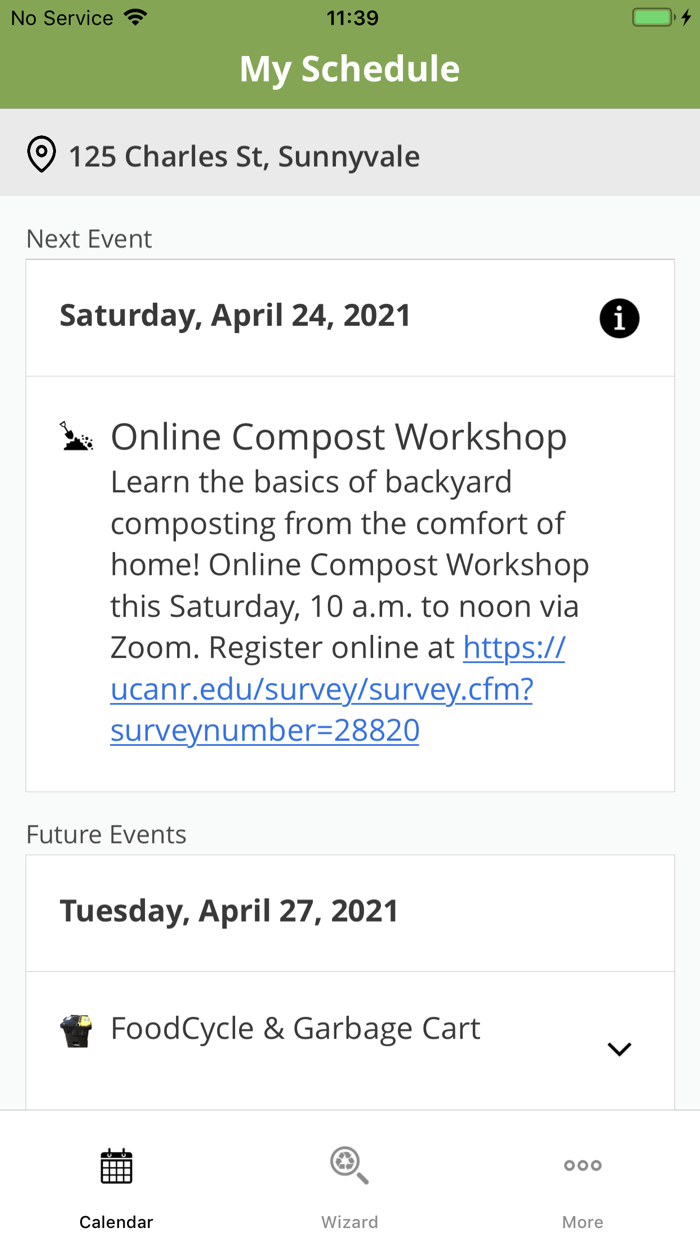700x1244 pixels.
Task: Expand the FoodCycle & Garbage Cart chevron
Action: pyautogui.click(x=619, y=1049)
